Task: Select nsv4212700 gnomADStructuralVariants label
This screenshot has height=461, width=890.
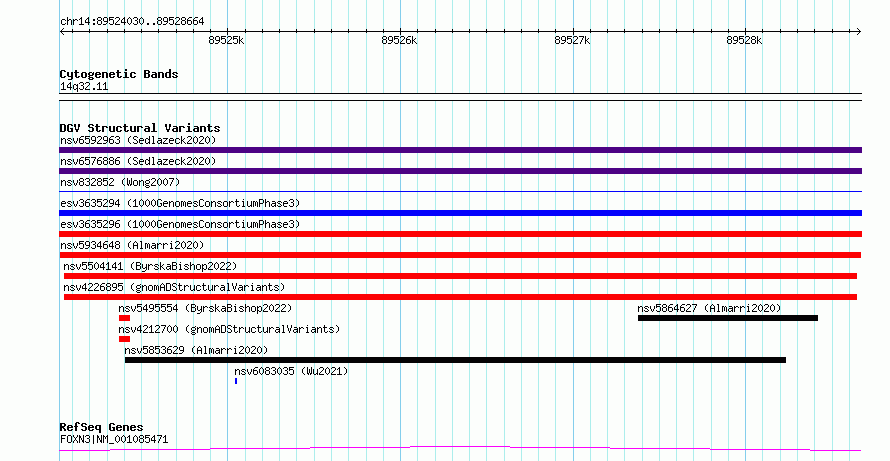Action: [229, 329]
